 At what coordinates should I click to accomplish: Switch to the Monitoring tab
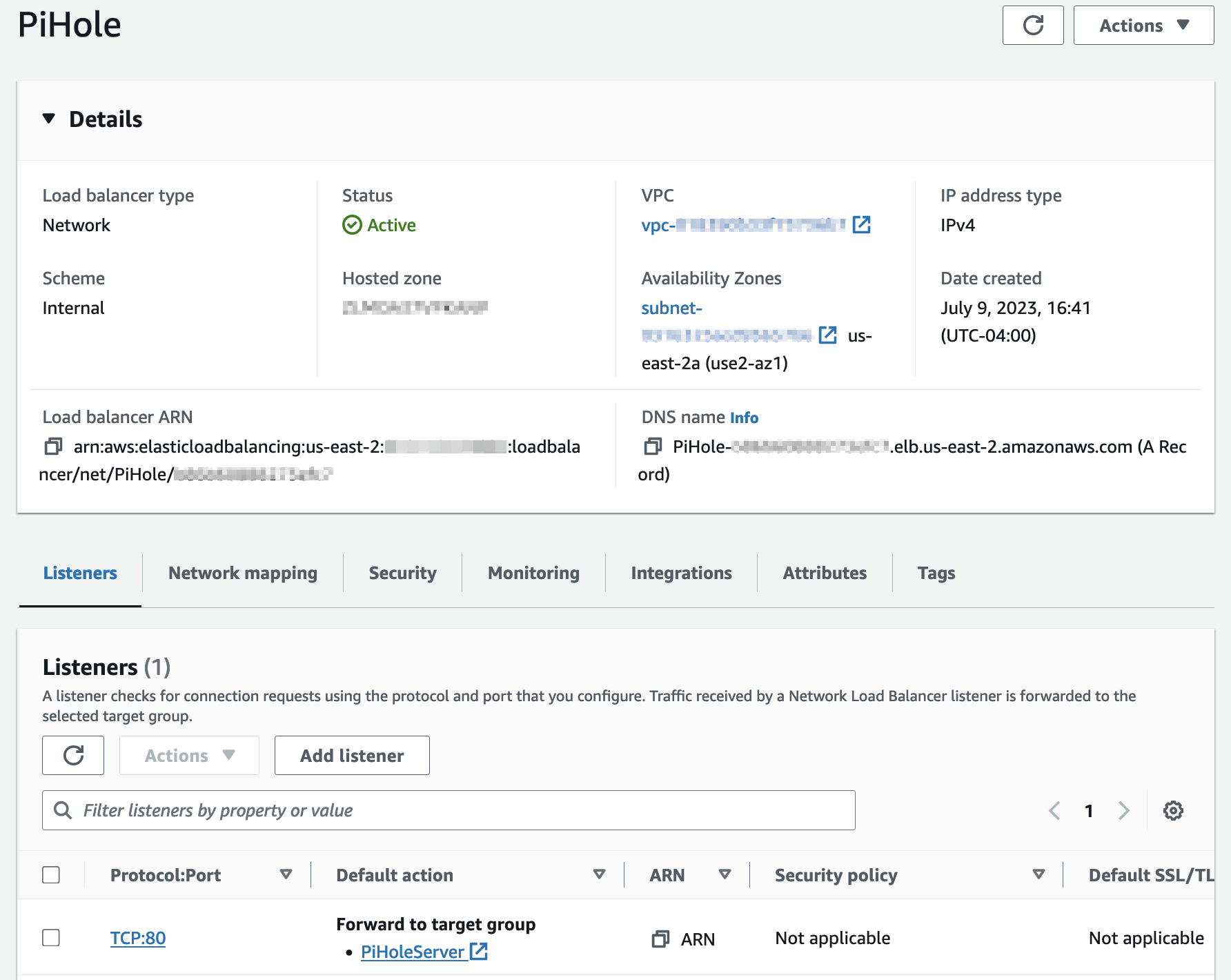coord(532,573)
